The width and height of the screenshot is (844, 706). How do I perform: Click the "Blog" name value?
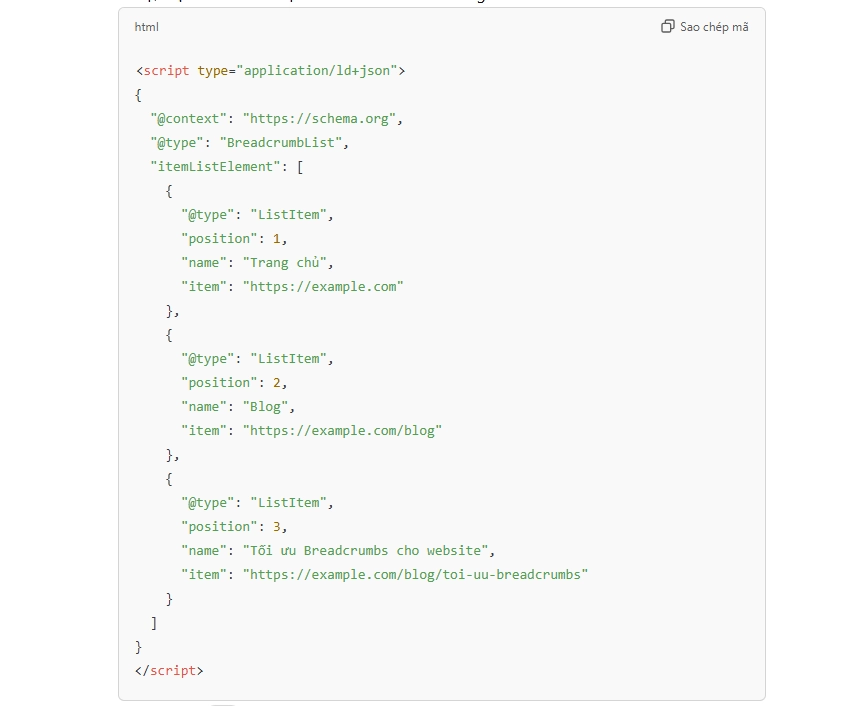pos(266,407)
